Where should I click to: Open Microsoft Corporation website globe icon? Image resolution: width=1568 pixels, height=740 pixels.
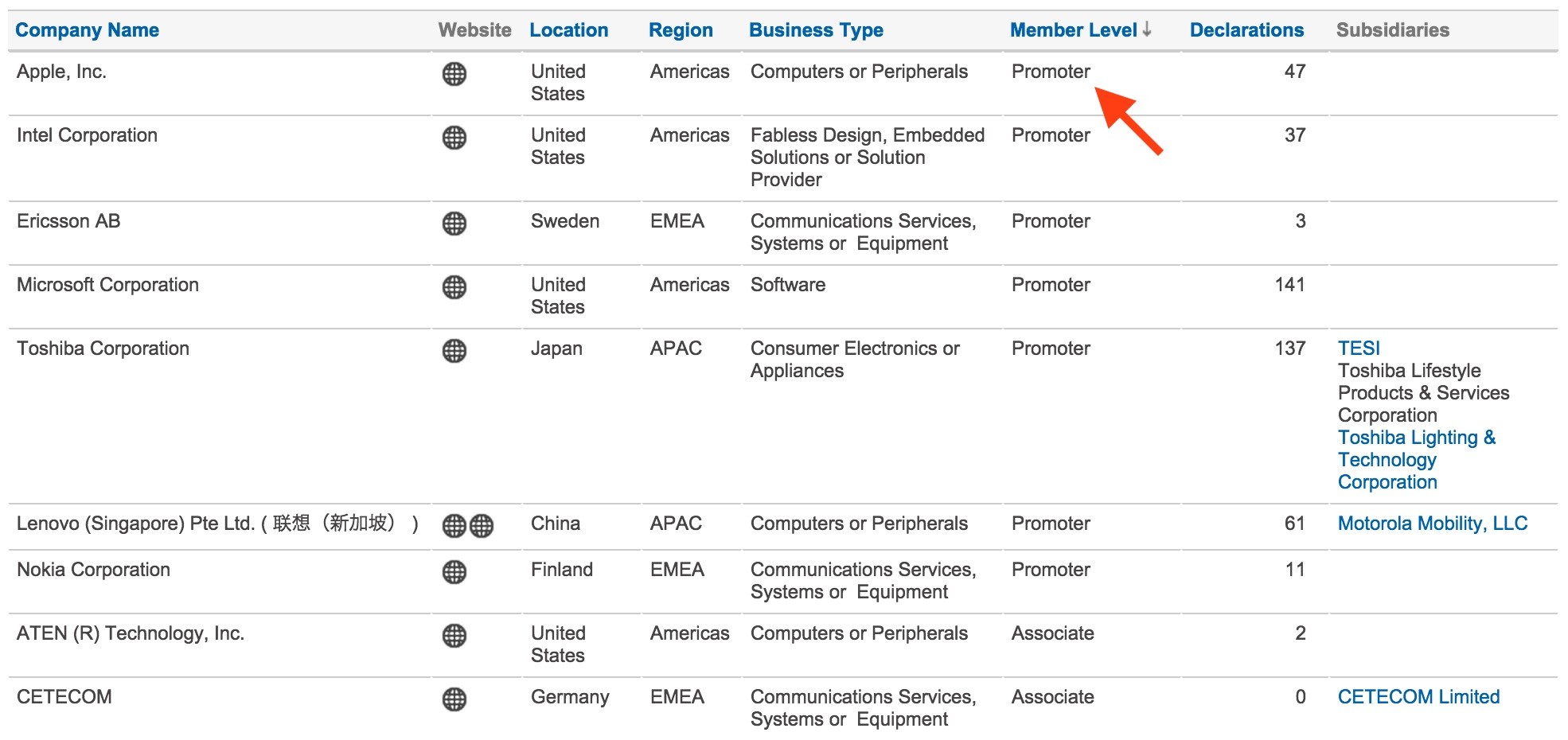point(454,287)
